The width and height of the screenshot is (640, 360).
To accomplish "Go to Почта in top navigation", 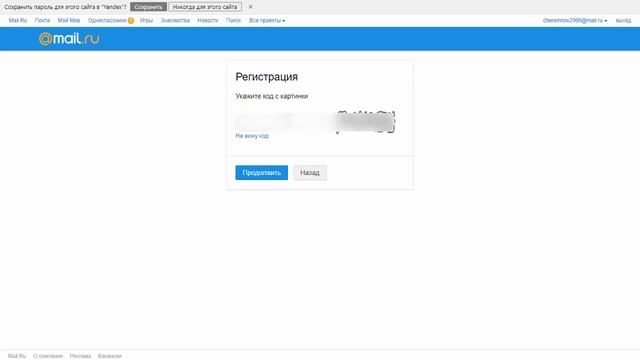I will [42, 20].
